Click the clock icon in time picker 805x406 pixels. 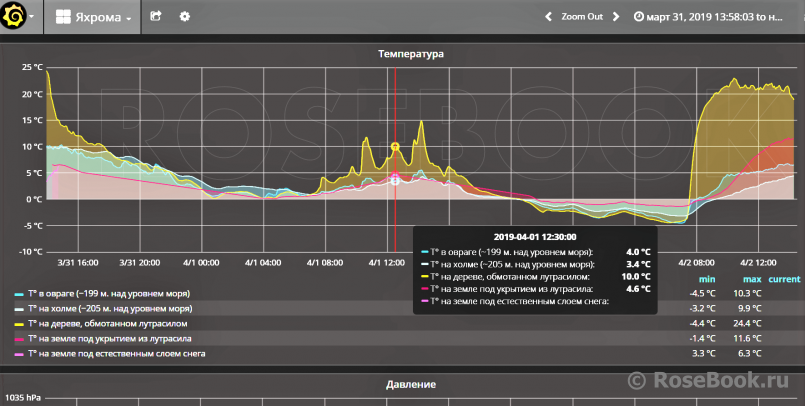tap(640, 17)
